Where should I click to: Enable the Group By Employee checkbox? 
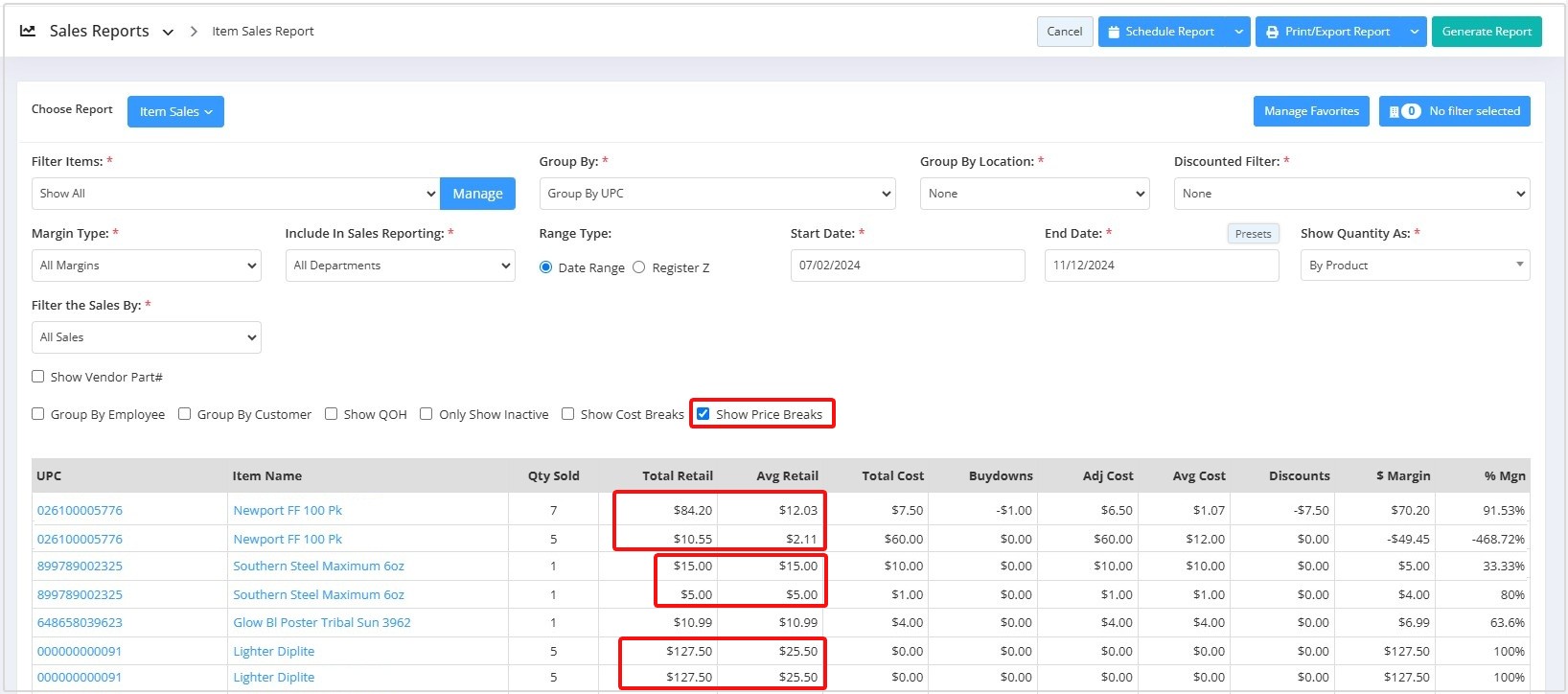point(38,414)
